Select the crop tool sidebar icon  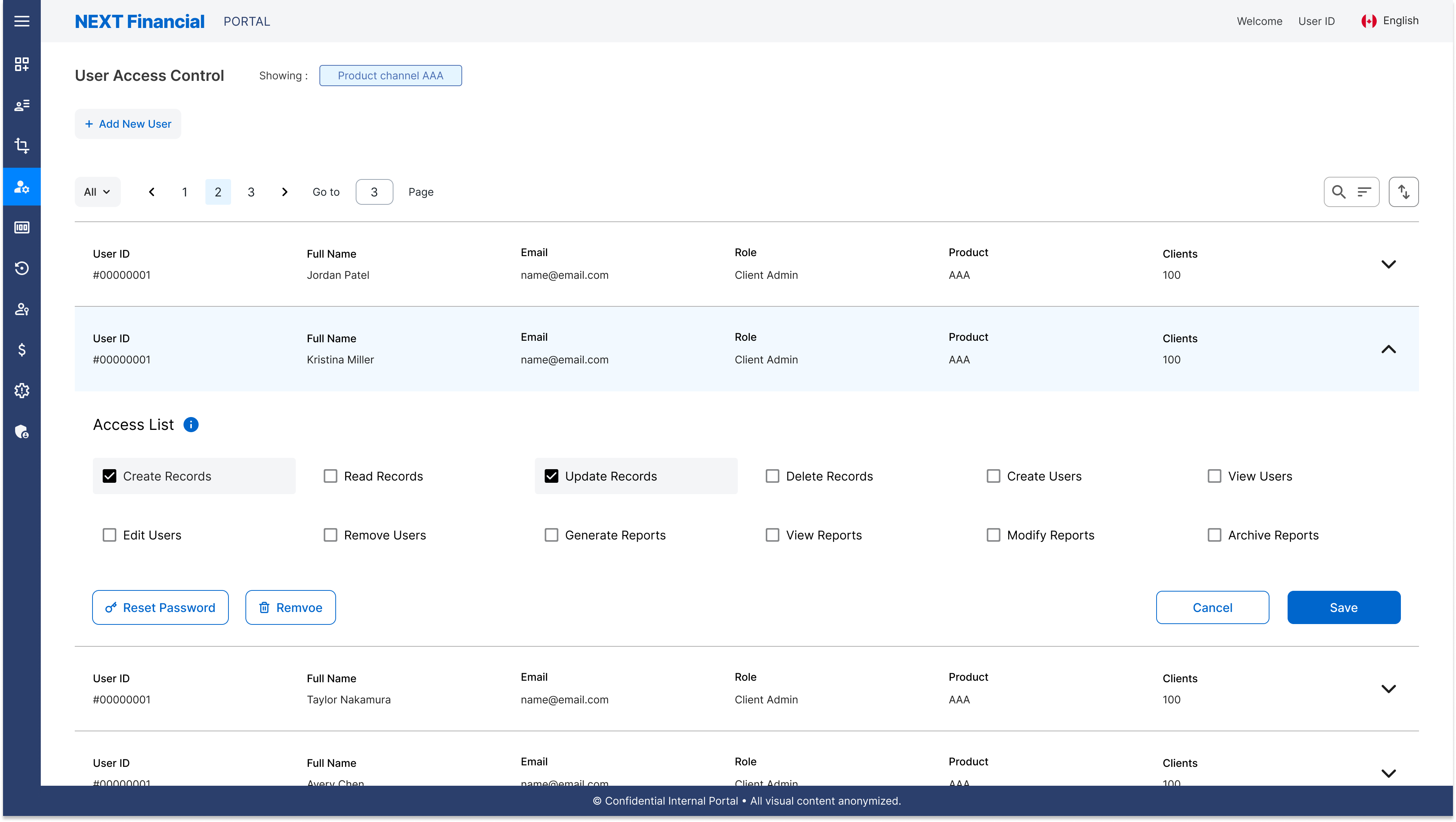tap(22, 146)
